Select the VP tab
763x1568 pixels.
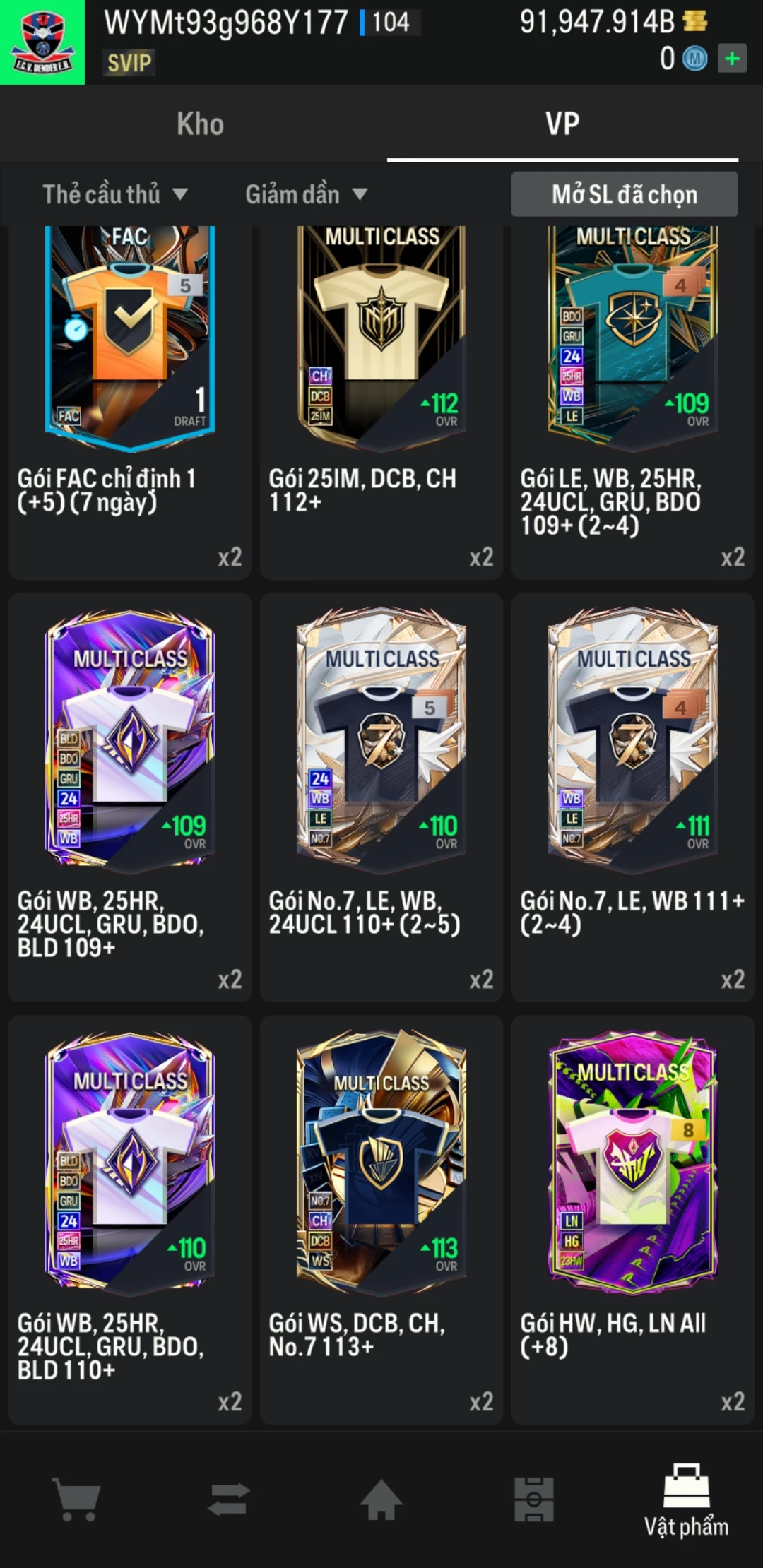562,124
